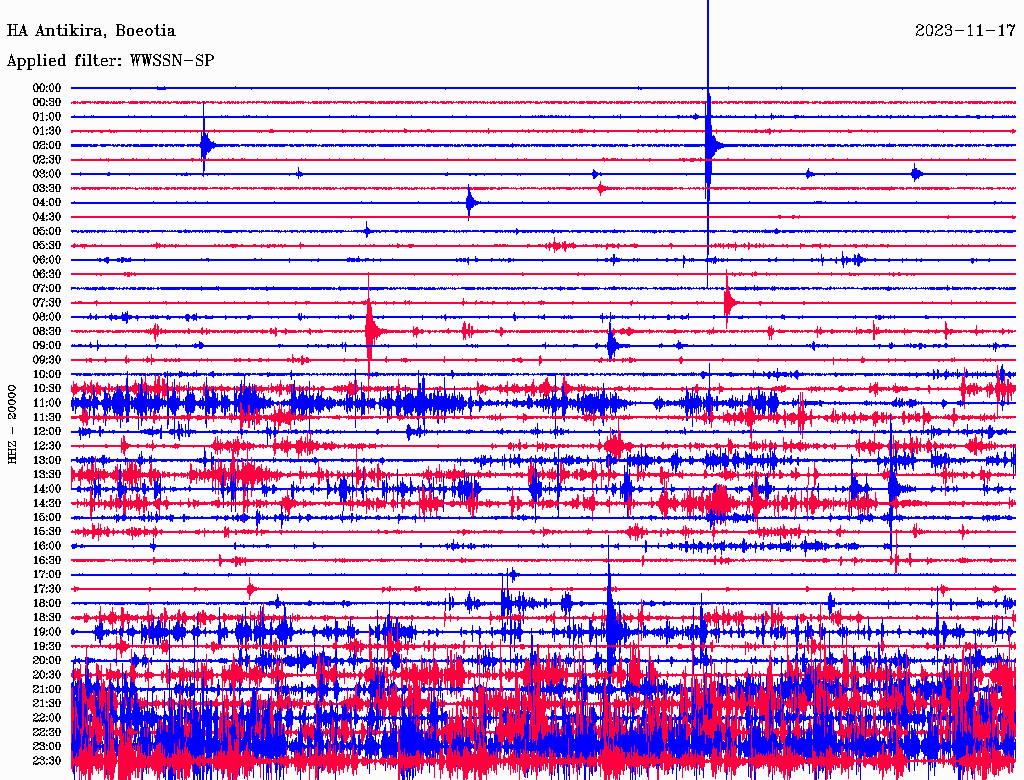Select the 02:00 time label
Viewport: 1024px width, 780px height.
click(47, 145)
